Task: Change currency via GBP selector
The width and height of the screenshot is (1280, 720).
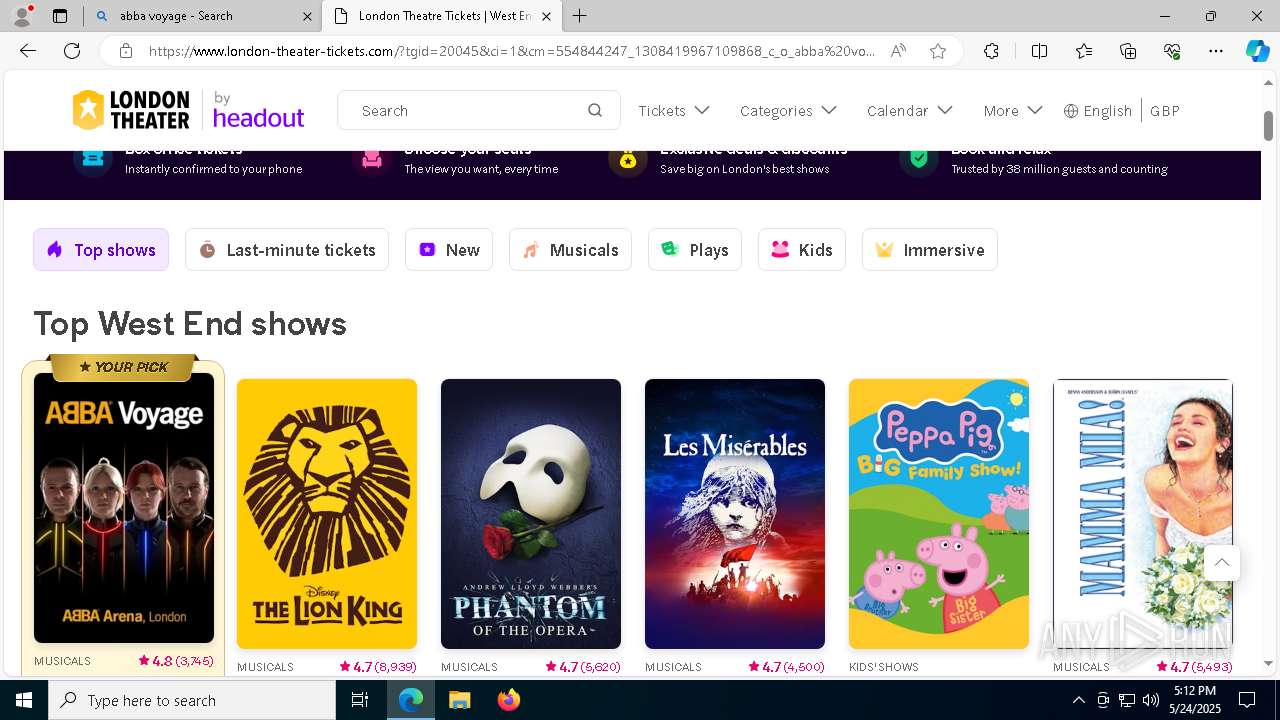Action: click(1164, 111)
